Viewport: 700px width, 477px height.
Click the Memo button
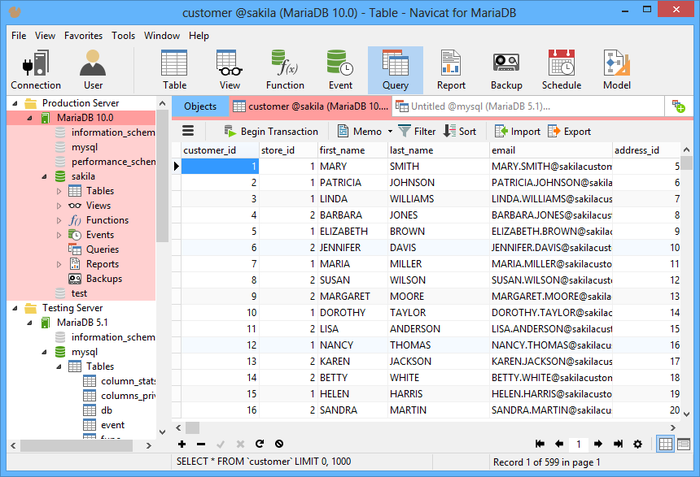[x=360, y=131]
